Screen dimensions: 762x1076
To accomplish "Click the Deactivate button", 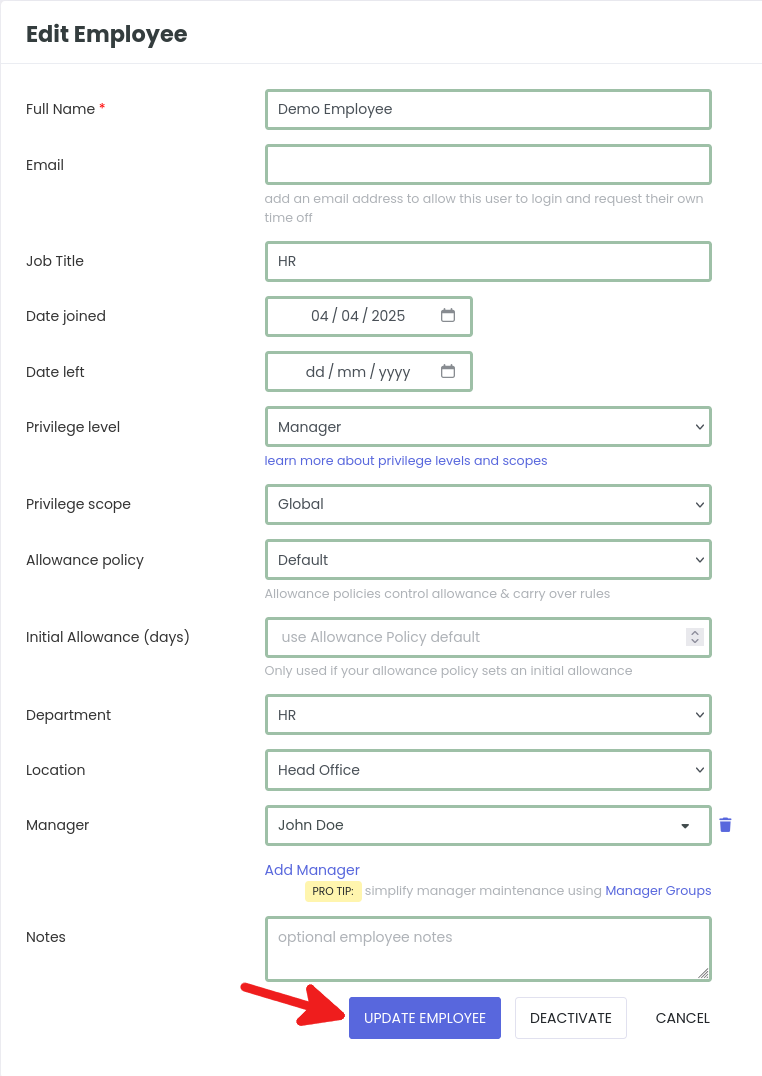I will tap(570, 1018).
